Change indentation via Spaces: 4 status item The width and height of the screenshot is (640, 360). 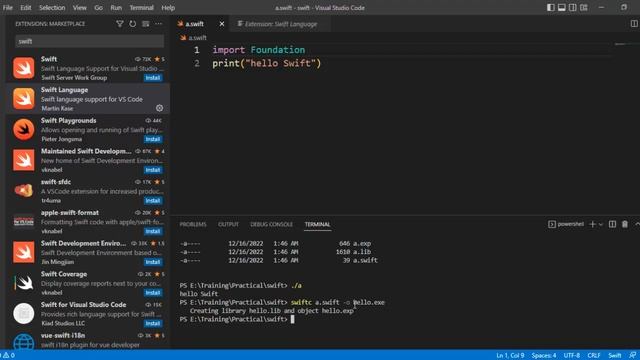click(544, 355)
